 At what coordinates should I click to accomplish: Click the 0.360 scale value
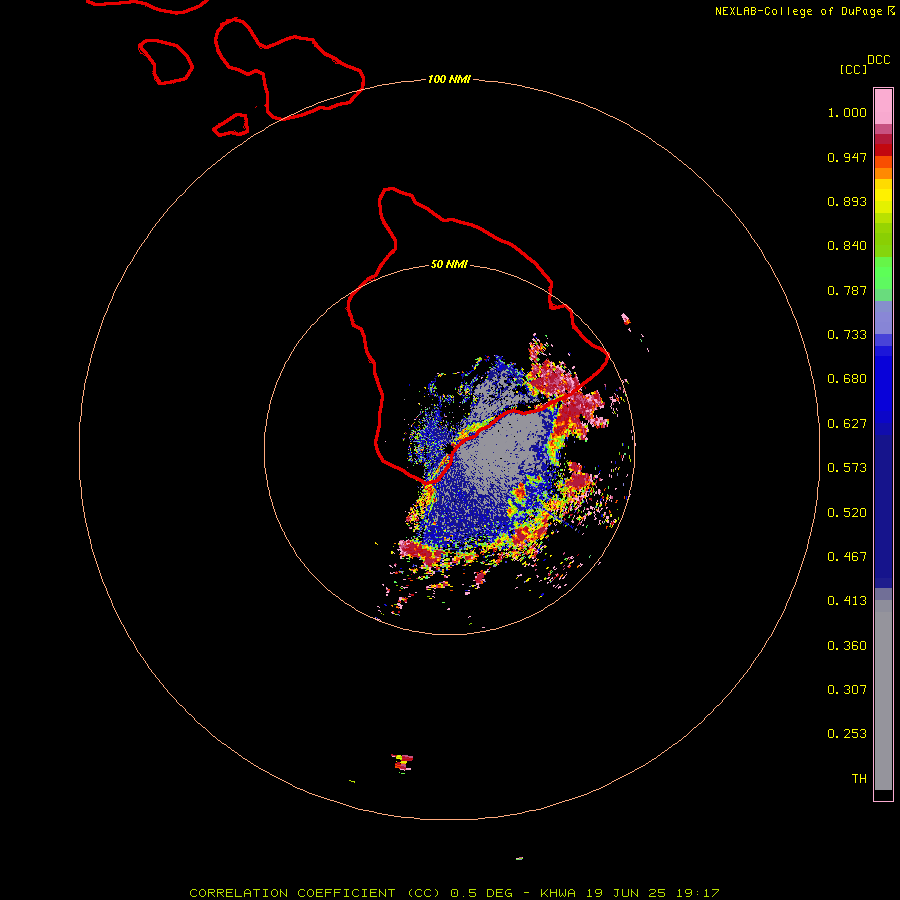847,646
